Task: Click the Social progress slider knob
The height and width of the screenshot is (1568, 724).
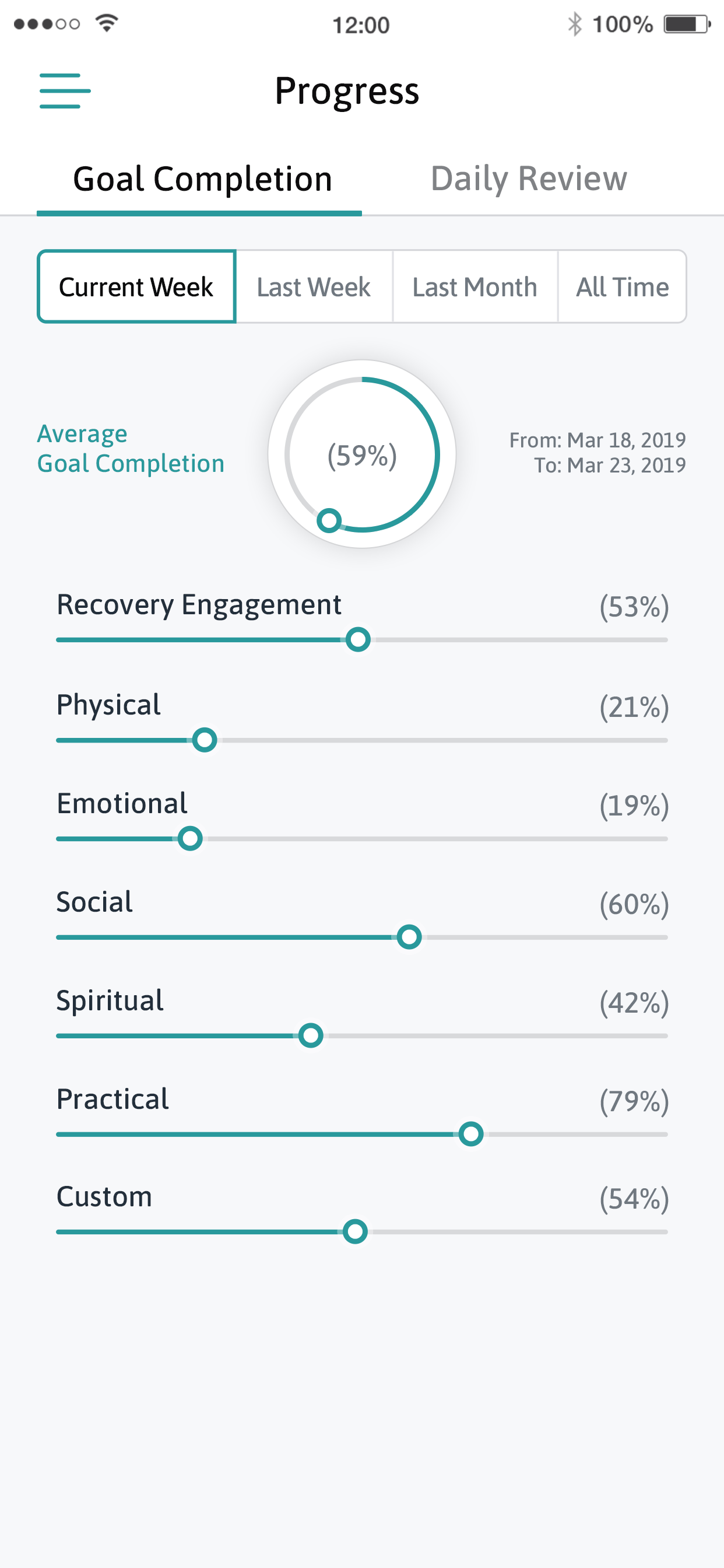Action: (x=409, y=937)
